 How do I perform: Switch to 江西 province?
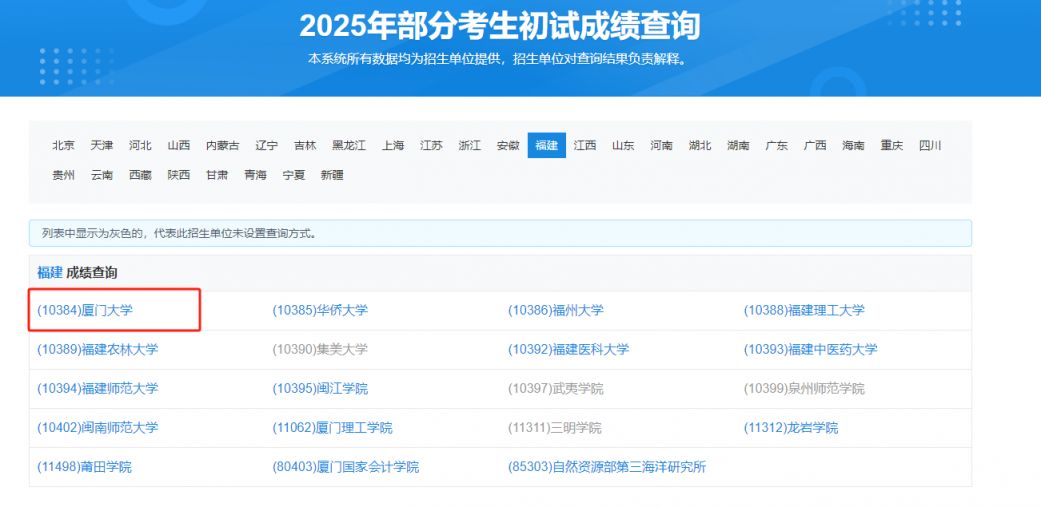click(x=585, y=145)
